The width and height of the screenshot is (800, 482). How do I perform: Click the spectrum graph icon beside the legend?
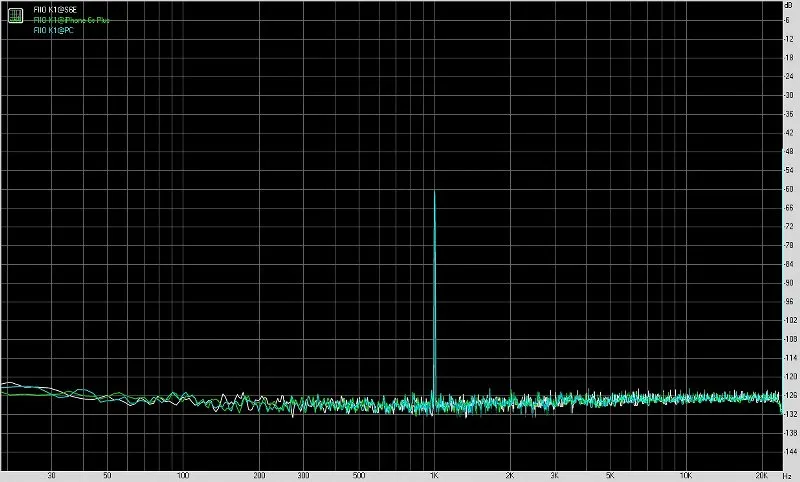16,15
